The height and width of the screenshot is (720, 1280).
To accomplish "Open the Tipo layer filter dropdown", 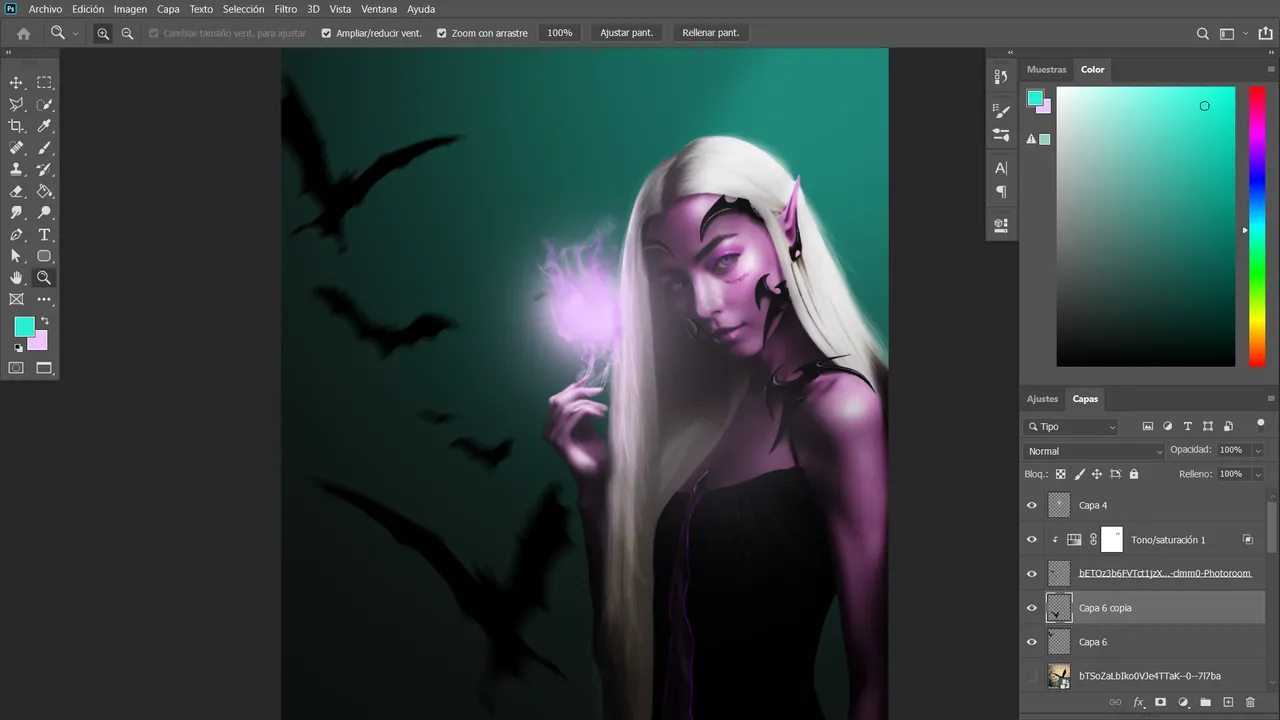I will click(1071, 427).
